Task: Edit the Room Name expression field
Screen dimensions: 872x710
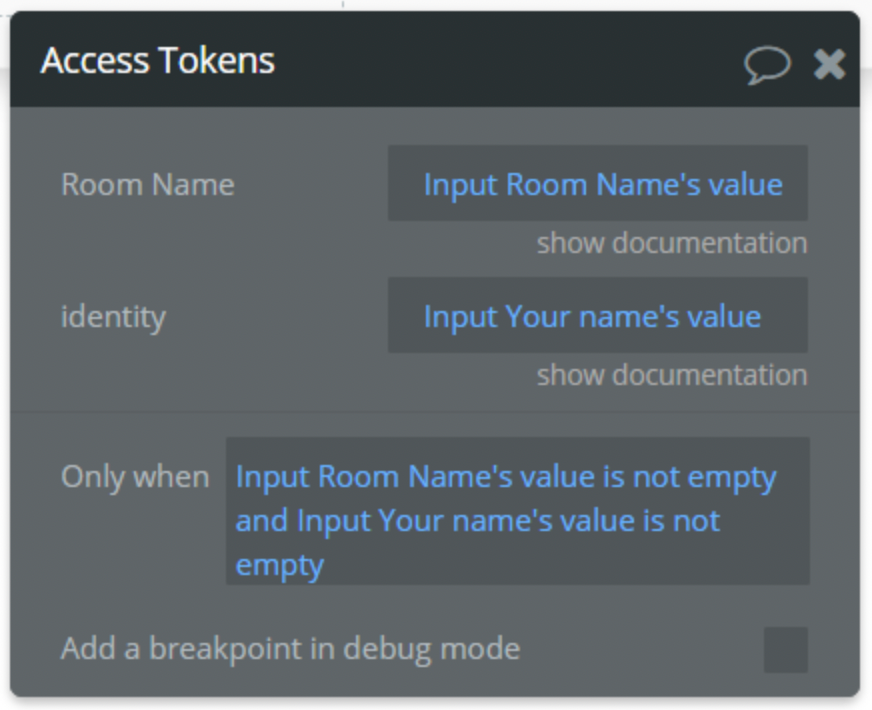Action: [598, 183]
